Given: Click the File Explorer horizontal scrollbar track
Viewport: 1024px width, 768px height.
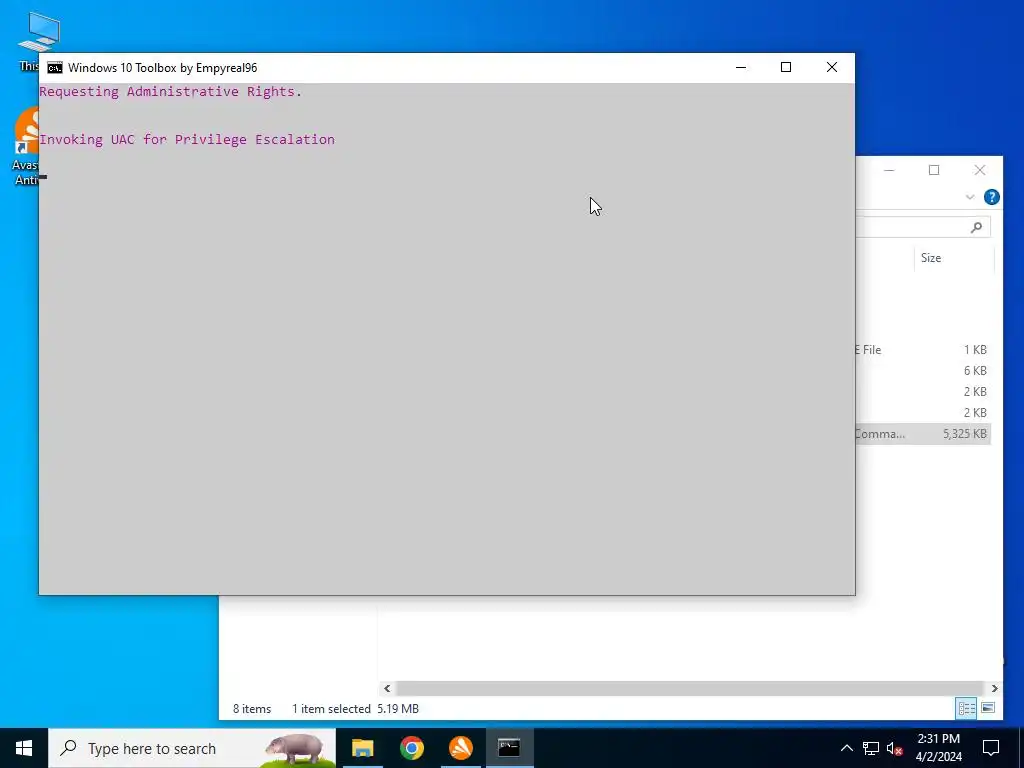Looking at the screenshot, I should 690,688.
